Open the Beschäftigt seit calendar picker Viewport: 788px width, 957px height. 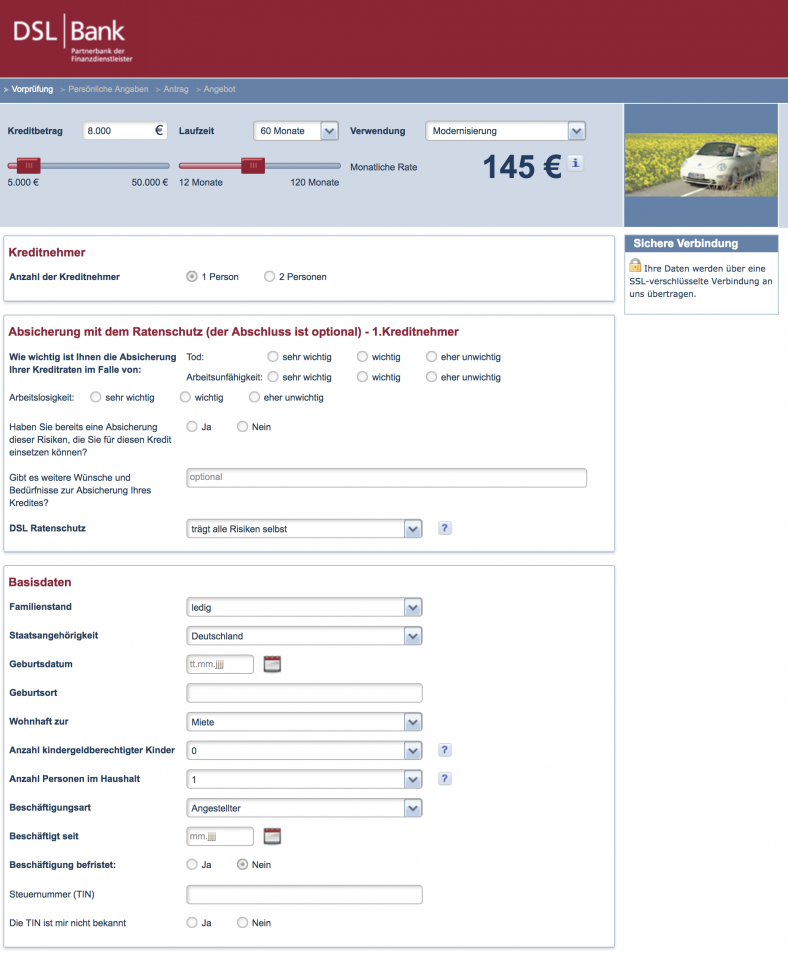(272, 836)
